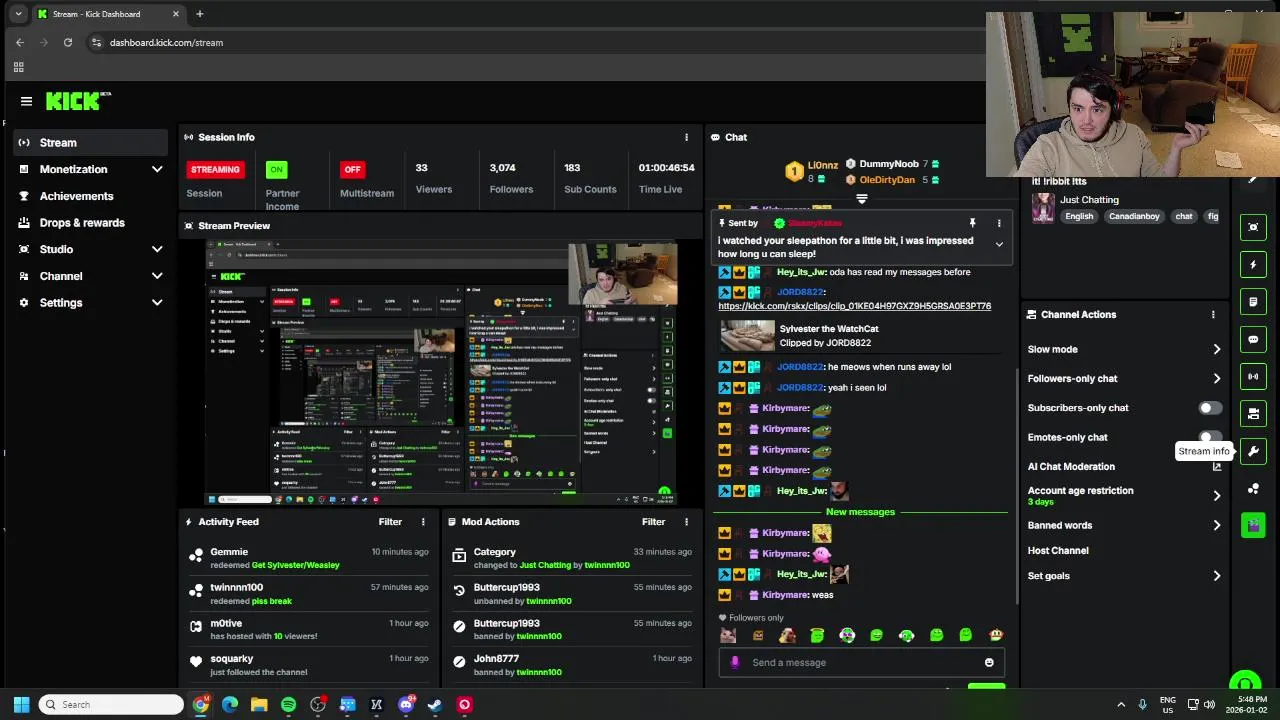This screenshot has height=720, width=1280.
Task: Select the broadcast signal icon in the right rail
Action: (1253, 376)
